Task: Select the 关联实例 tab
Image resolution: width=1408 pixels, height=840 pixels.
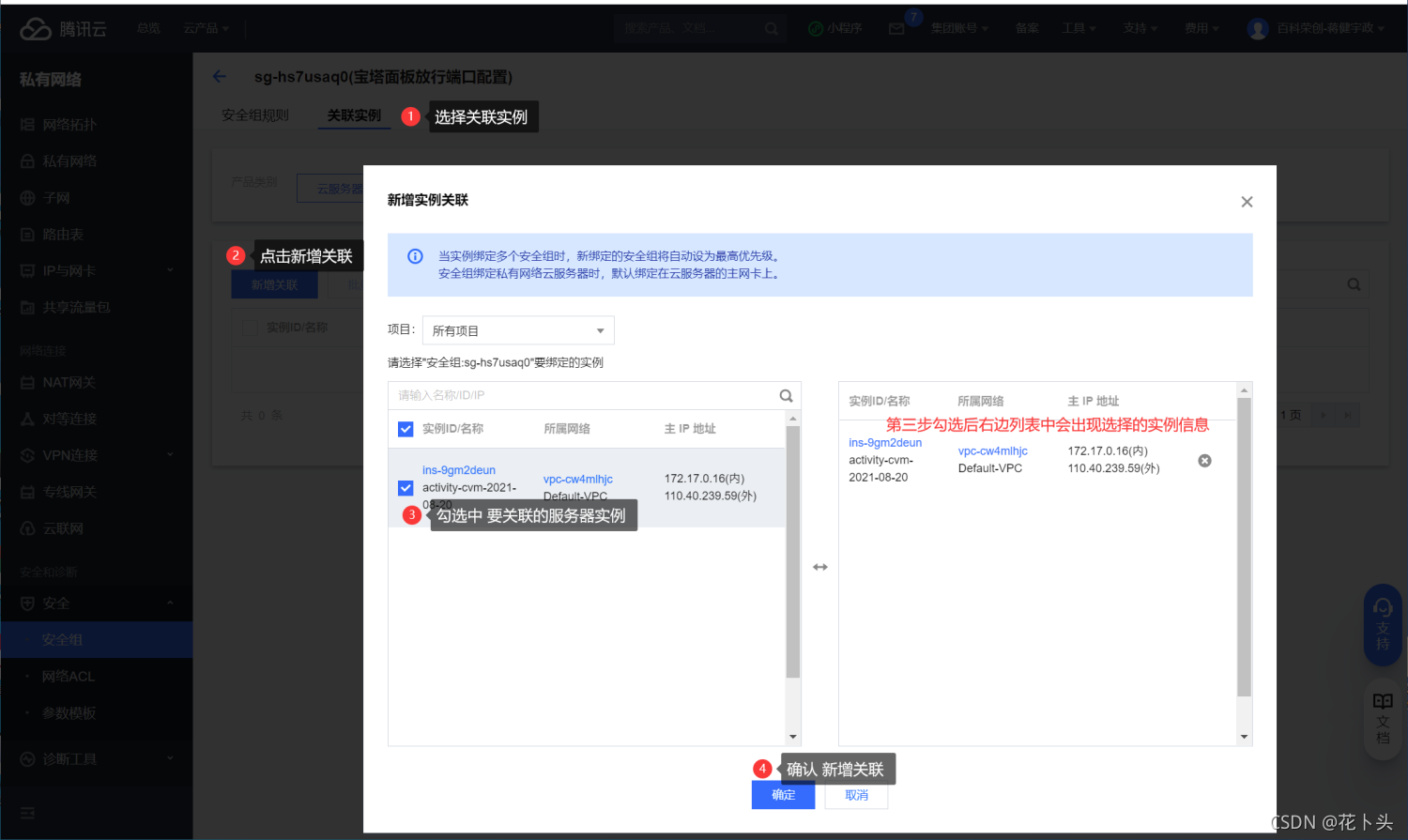Action: tap(354, 115)
